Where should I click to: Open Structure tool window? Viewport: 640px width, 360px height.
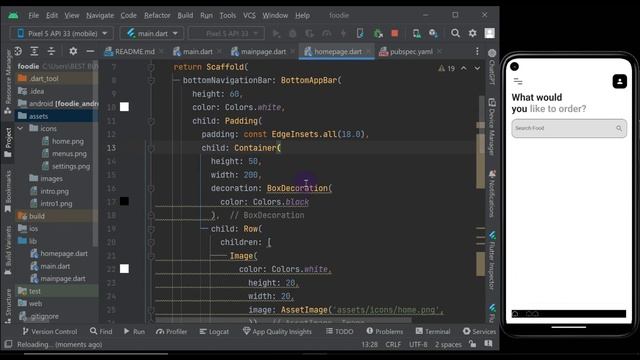[8, 305]
